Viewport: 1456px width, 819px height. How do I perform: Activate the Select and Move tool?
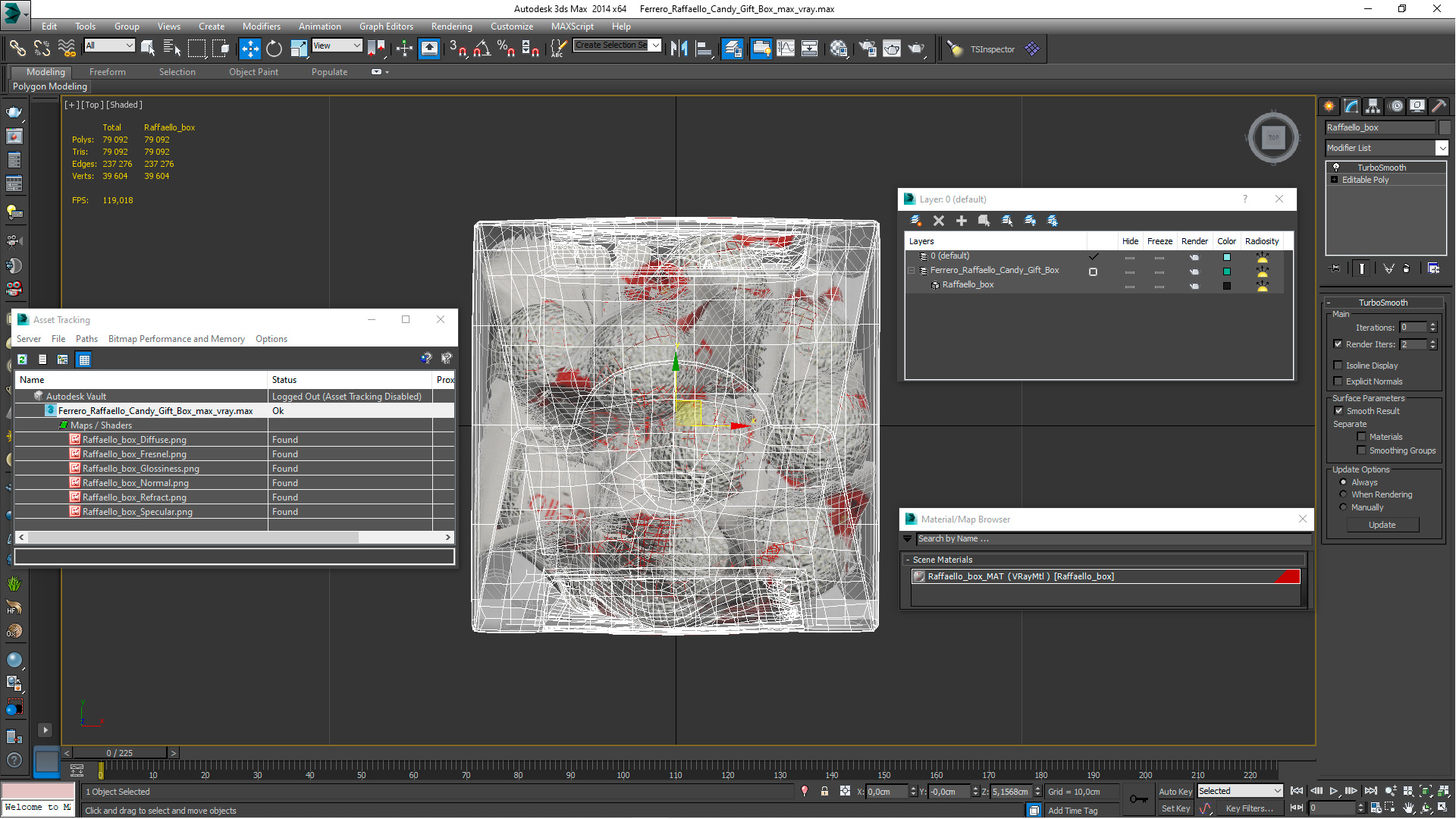249,49
